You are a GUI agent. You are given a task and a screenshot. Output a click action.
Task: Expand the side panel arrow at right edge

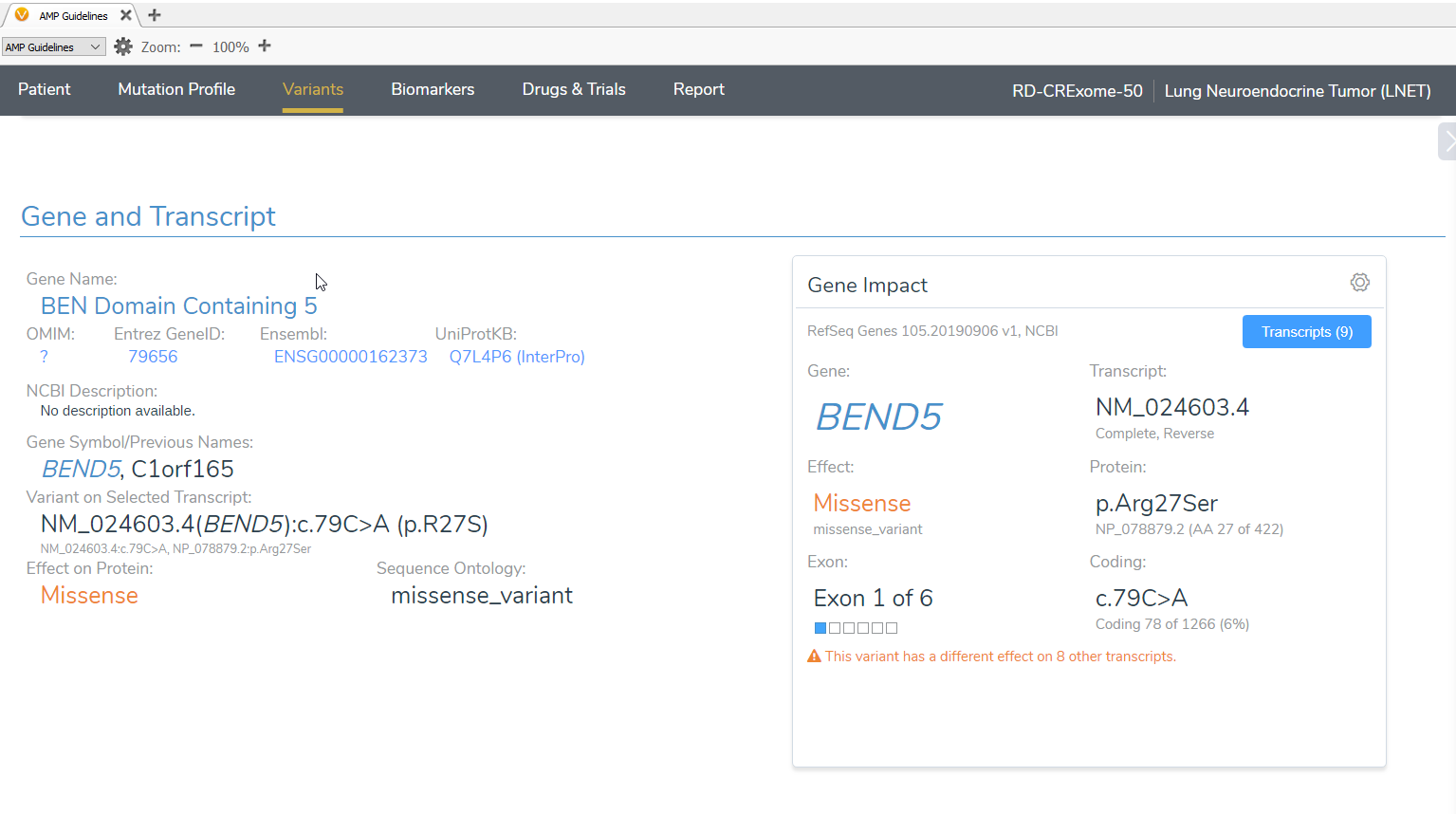tap(1447, 141)
